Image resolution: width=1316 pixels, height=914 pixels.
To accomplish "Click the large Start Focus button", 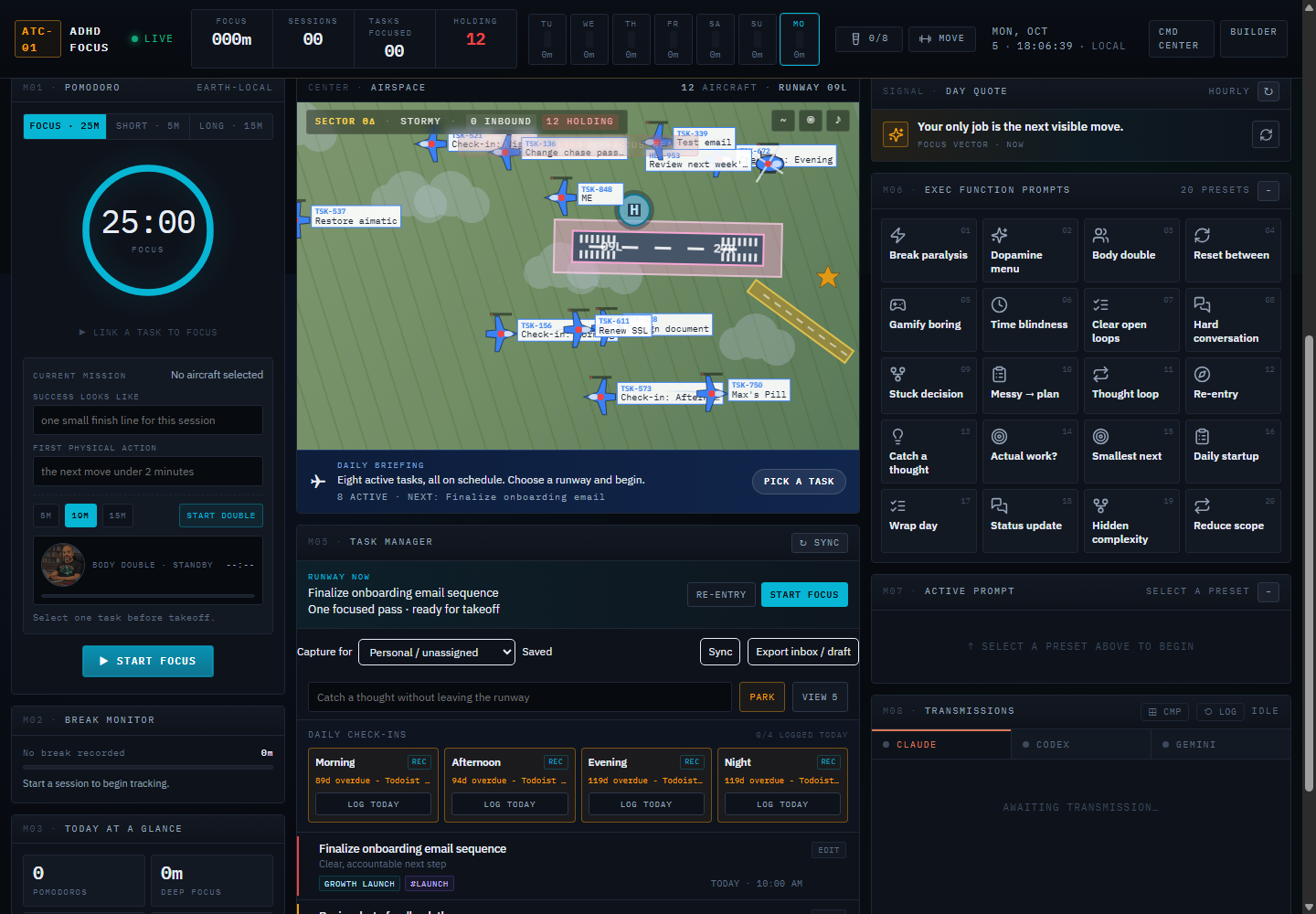I will 148,662.
